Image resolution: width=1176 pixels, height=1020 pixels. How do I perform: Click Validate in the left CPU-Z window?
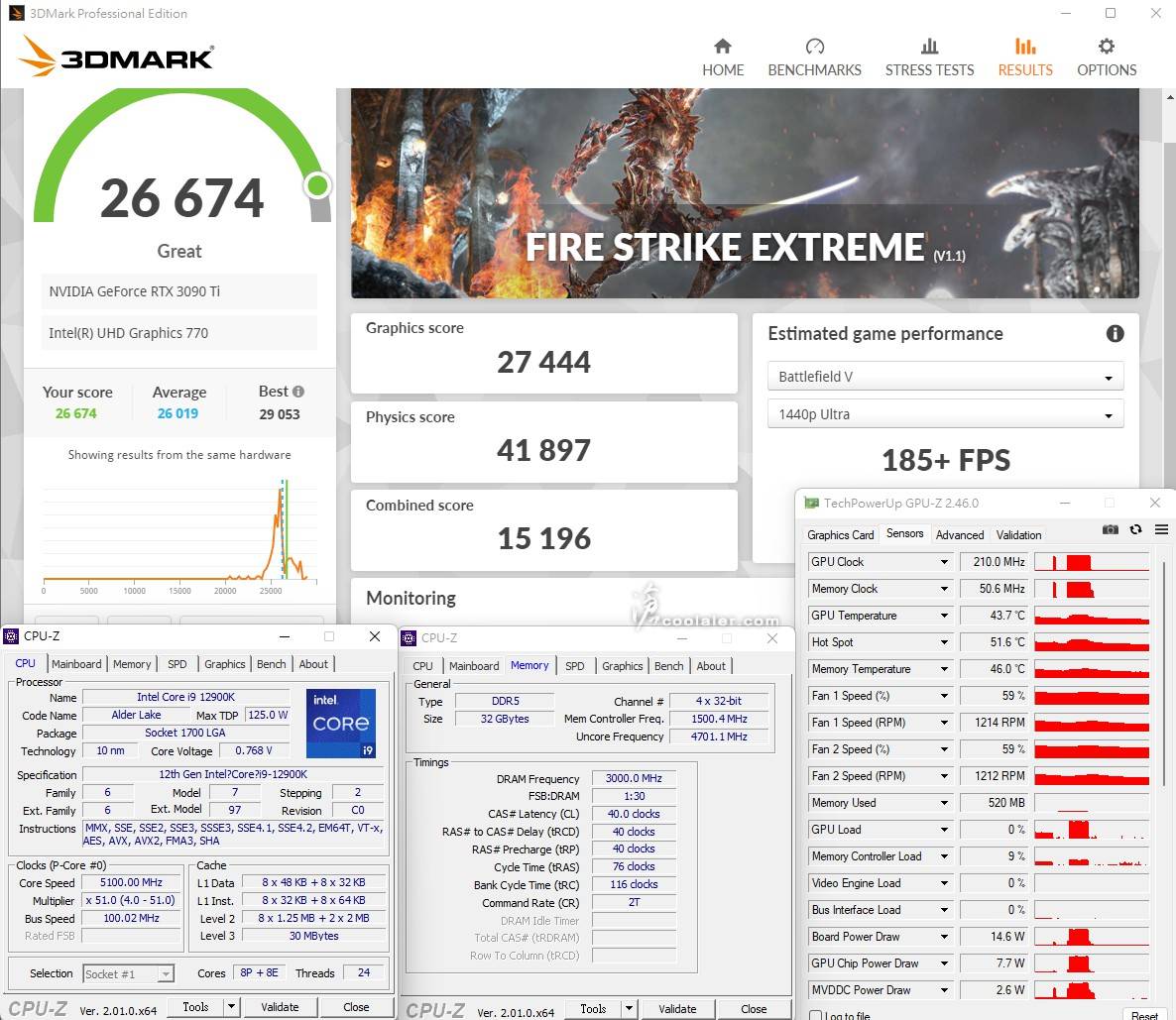(x=280, y=1006)
